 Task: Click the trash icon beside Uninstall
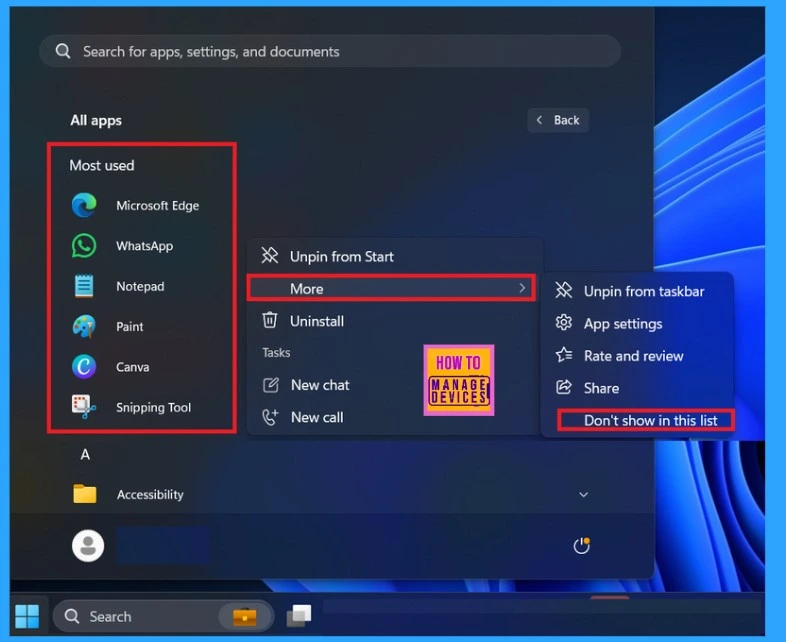click(270, 320)
